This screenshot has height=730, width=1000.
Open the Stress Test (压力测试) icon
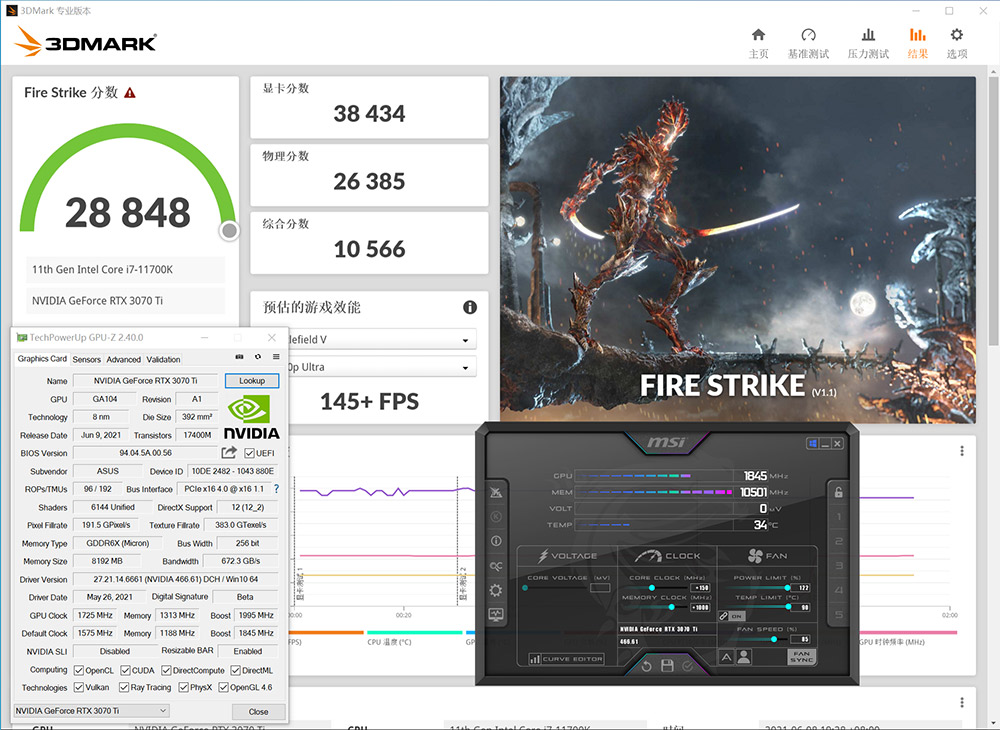(868, 34)
